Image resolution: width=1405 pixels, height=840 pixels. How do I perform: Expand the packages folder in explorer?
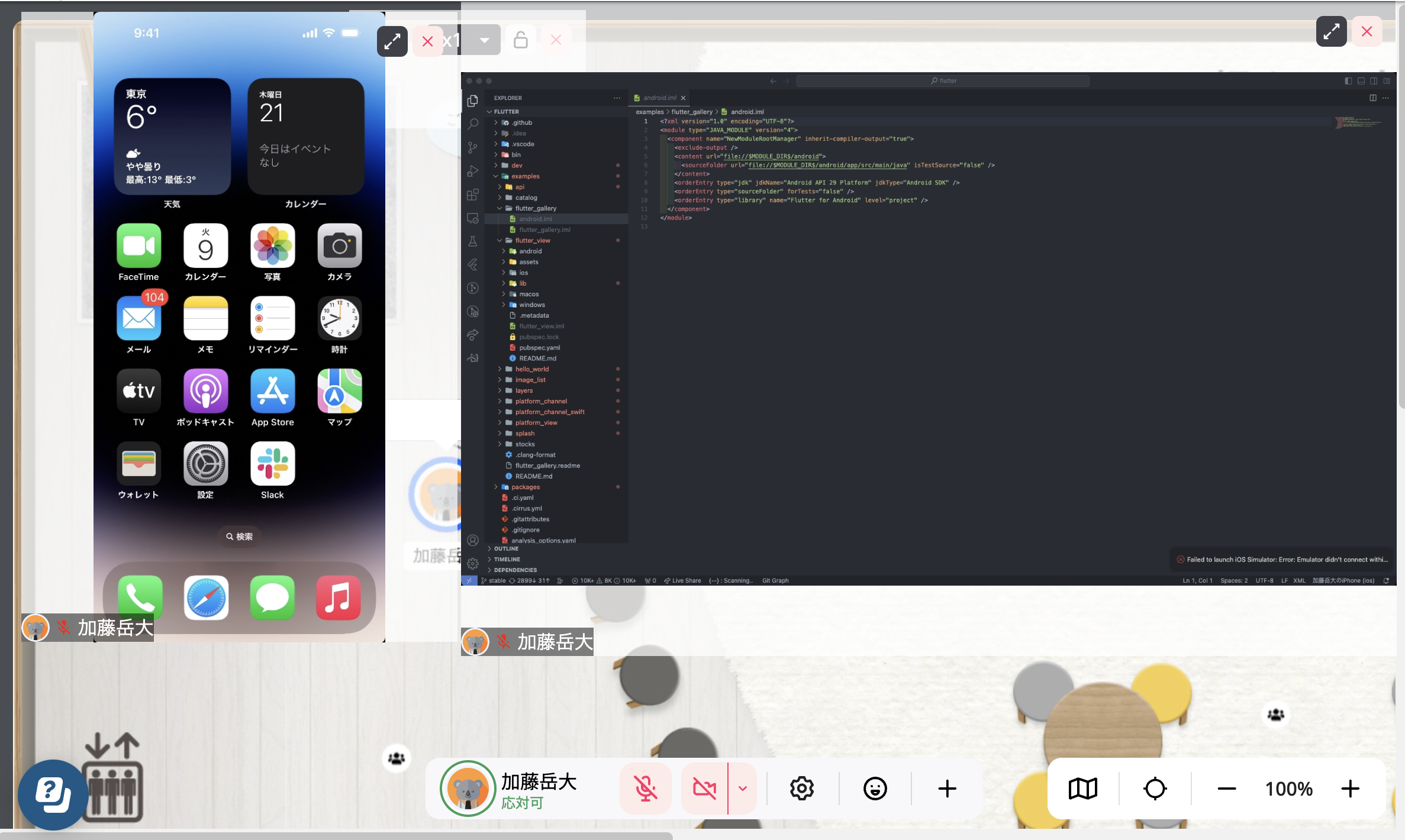pos(525,487)
